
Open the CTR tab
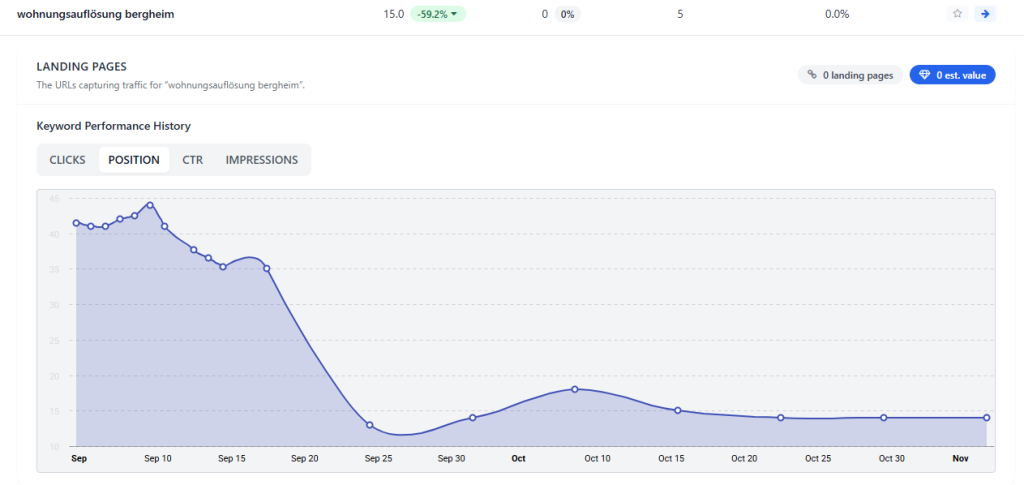192,160
